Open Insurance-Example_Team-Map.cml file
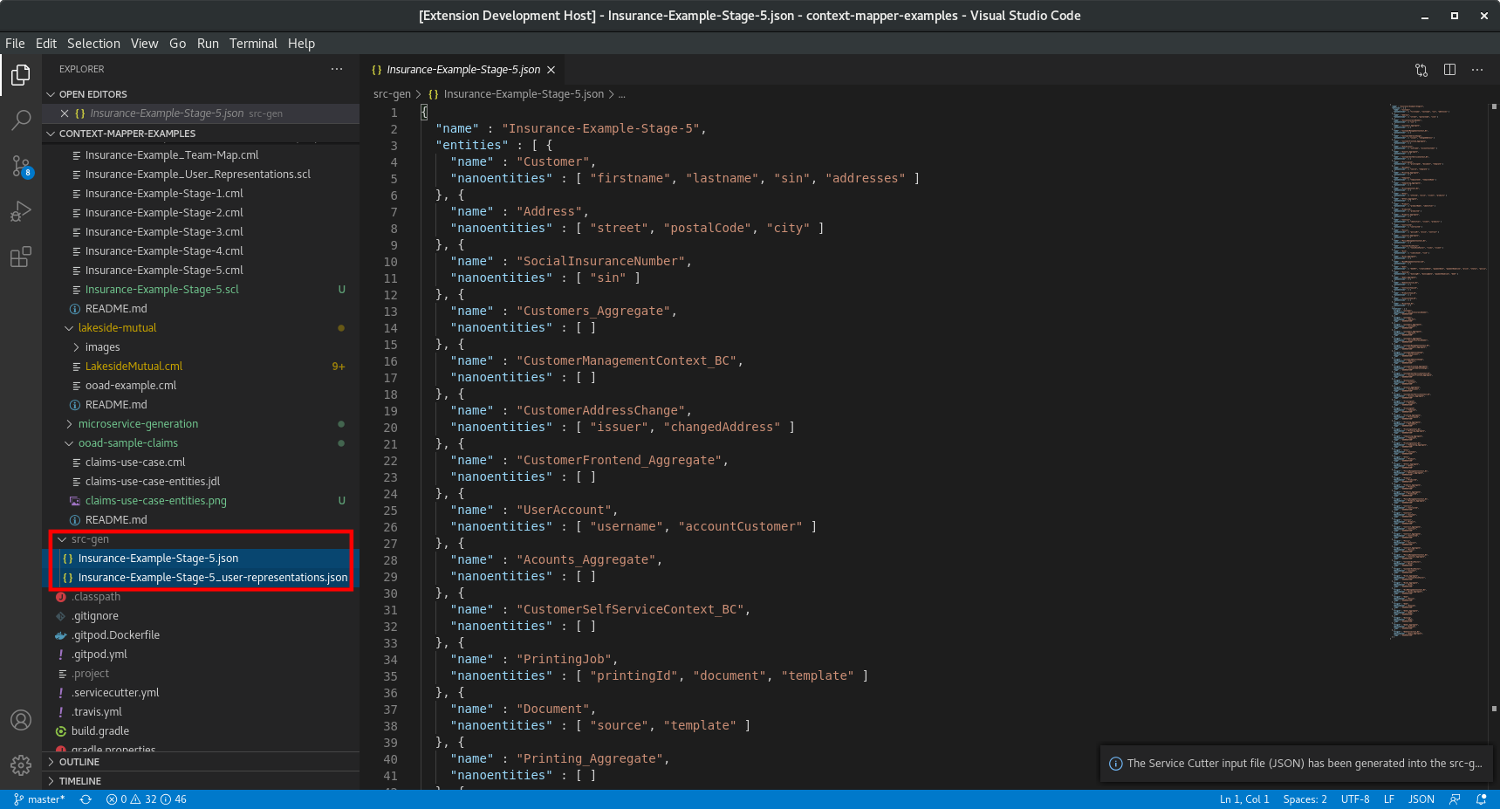The image size is (1500, 809). pyautogui.click(x=200, y=155)
